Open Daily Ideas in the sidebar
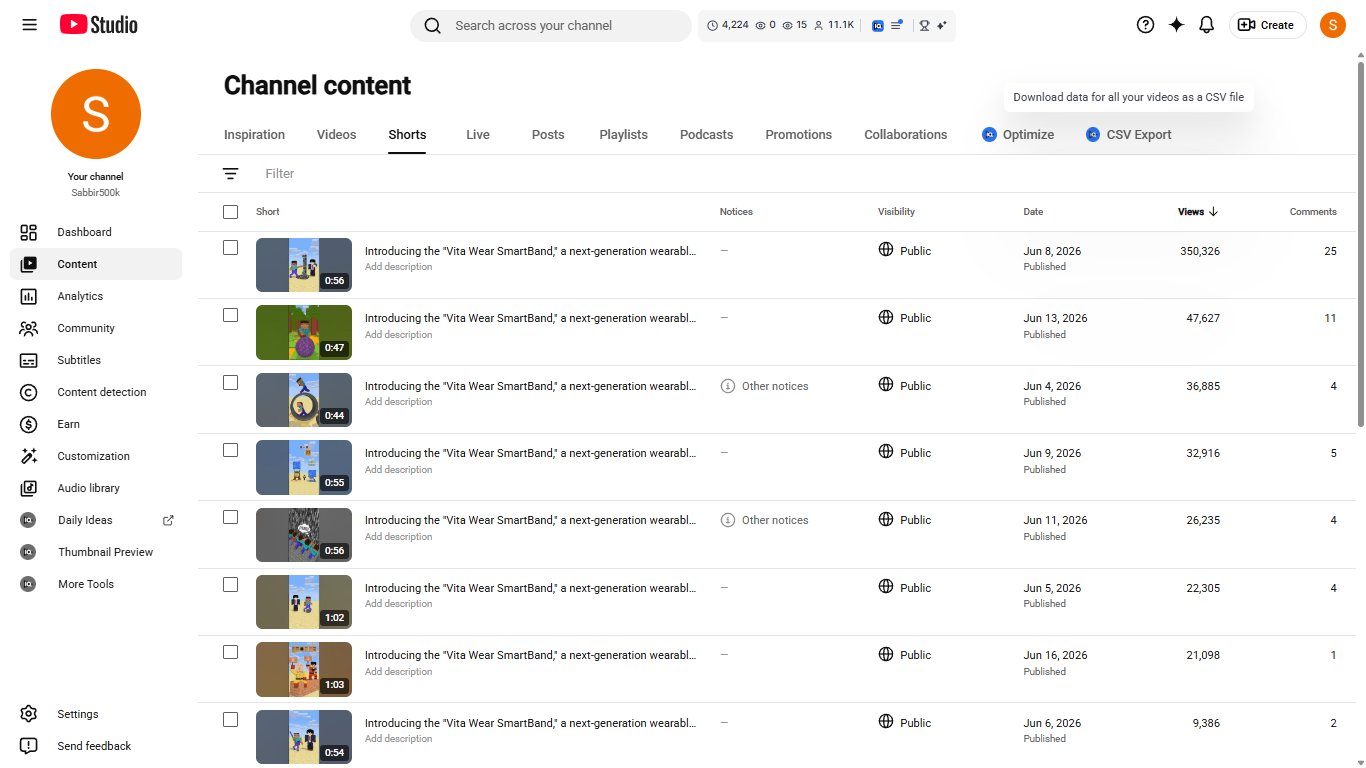 click(96, 520)
